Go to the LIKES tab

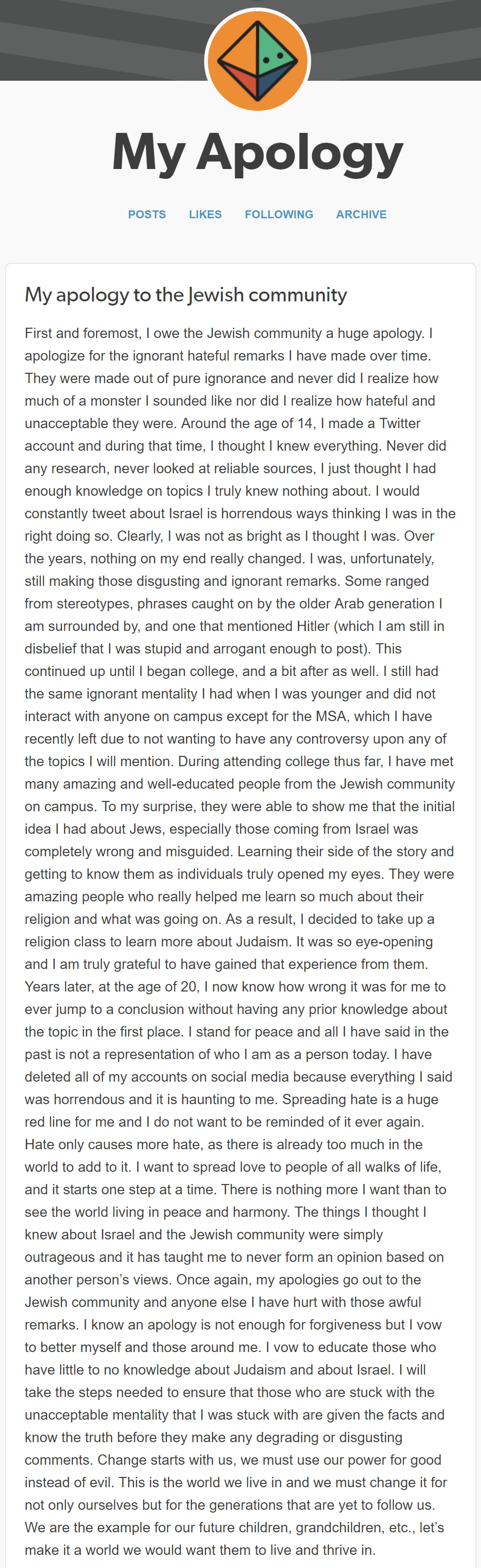[205, 214]
